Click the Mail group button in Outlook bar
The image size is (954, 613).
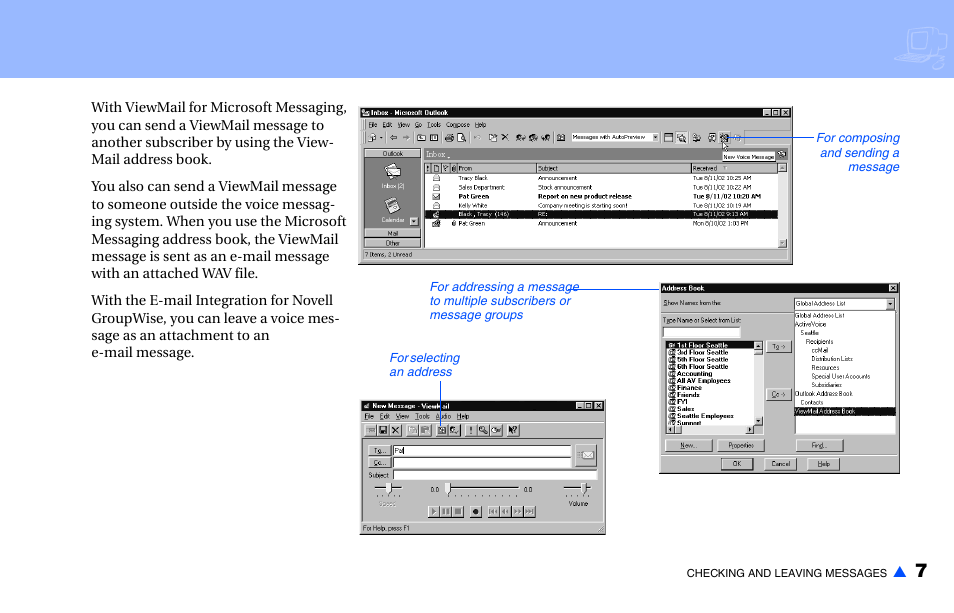pyautogui.click(x=392, y=234)
